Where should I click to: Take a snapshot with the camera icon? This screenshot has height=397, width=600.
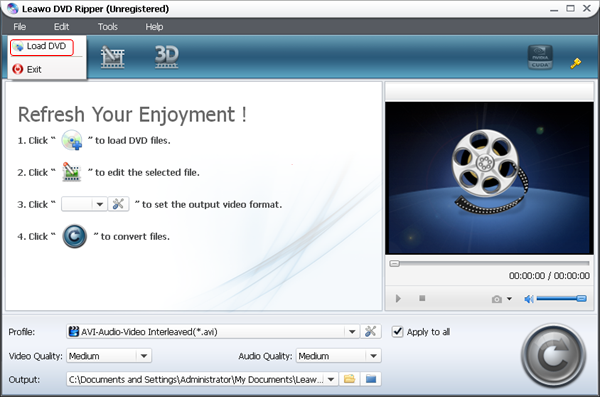(497, 299)
